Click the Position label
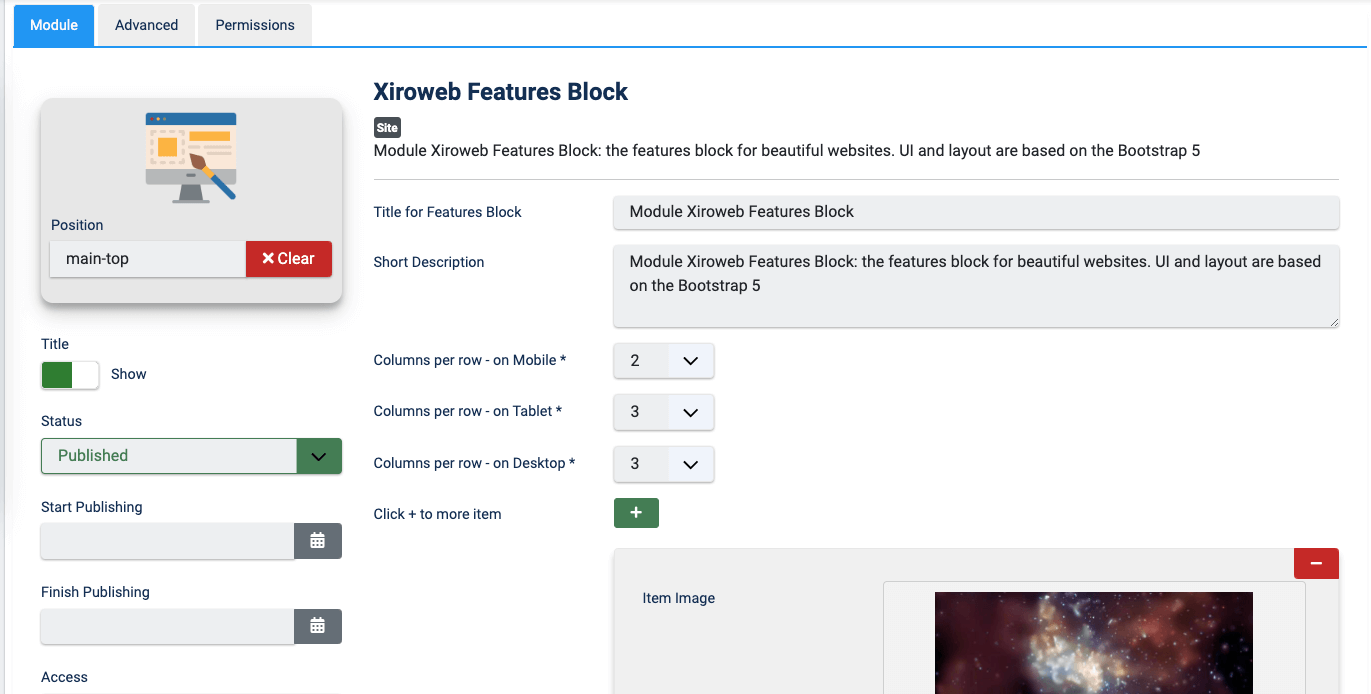 [77, 225]
